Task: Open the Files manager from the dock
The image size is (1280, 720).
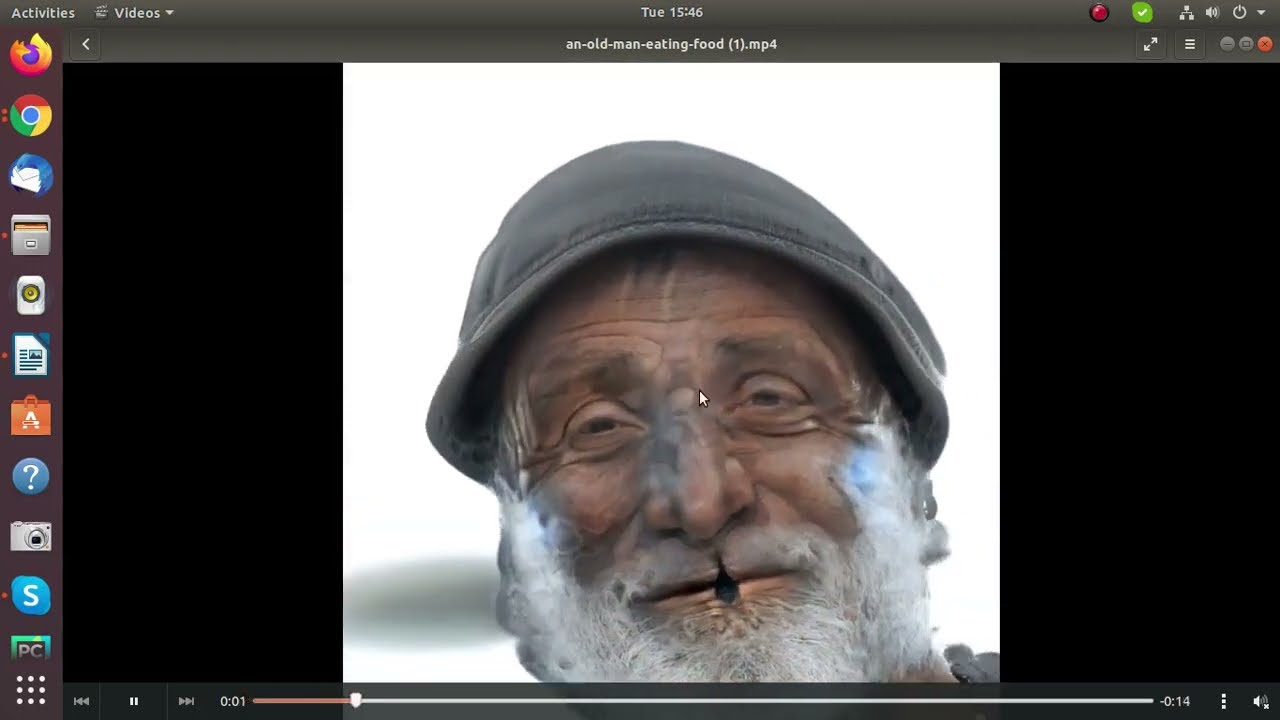Action: click(31, 236)
